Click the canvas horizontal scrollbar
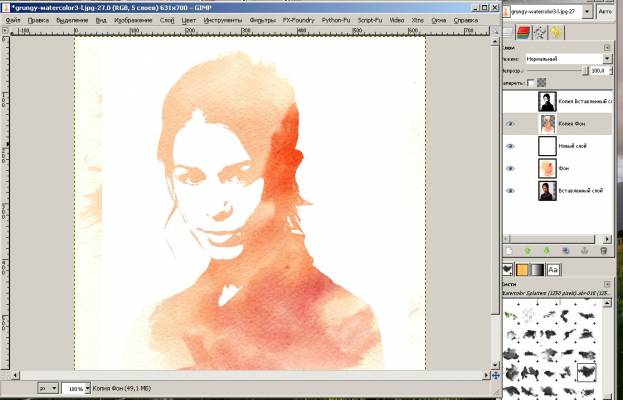 click(x=251, y=375)
